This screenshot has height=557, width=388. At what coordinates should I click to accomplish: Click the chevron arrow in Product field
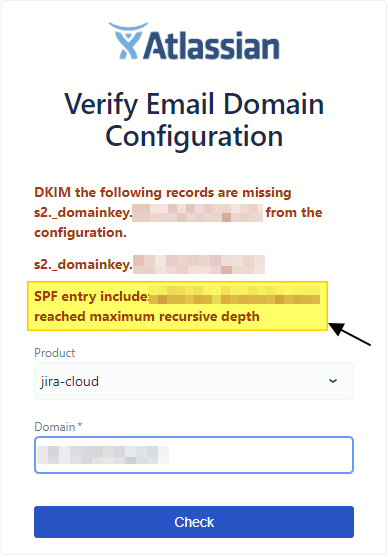tap(333, 381)
